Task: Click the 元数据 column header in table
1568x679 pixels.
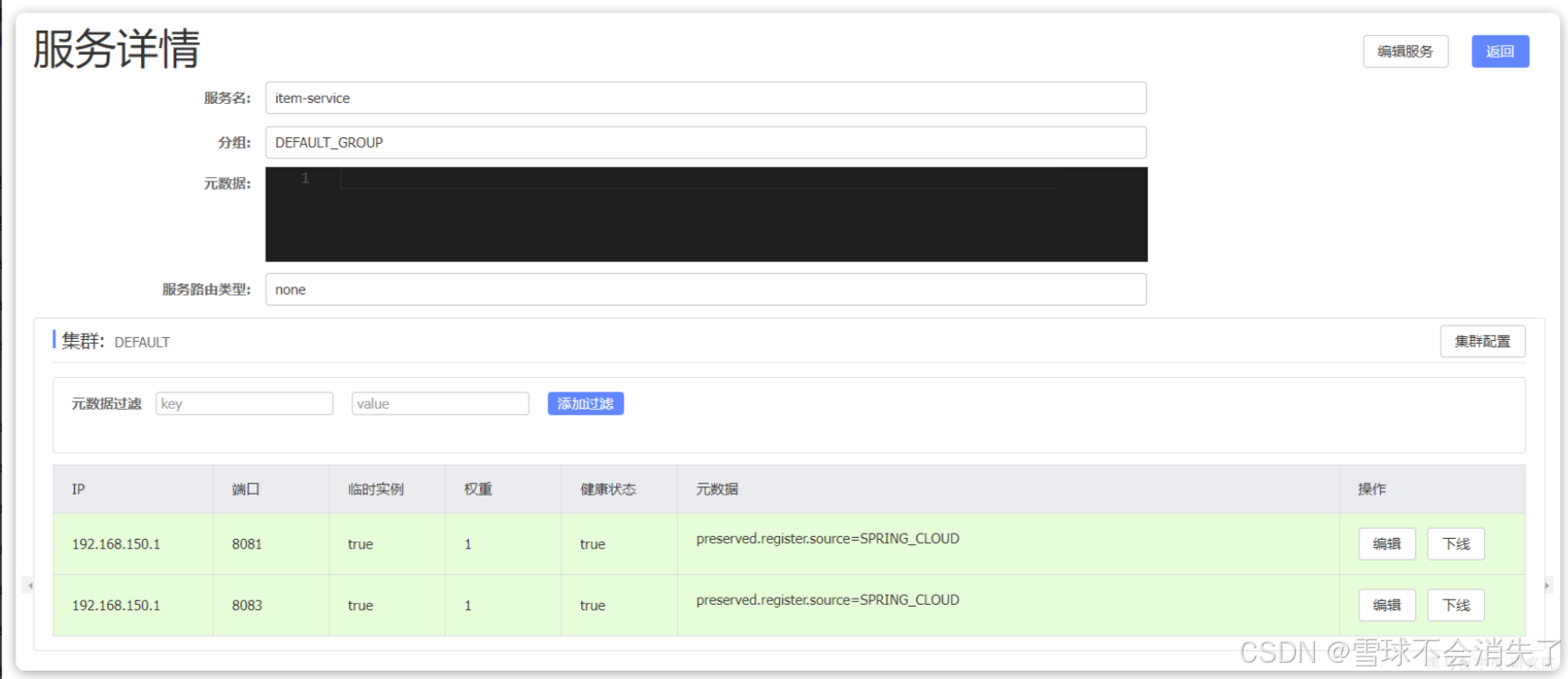Action: coord(1008,489)
